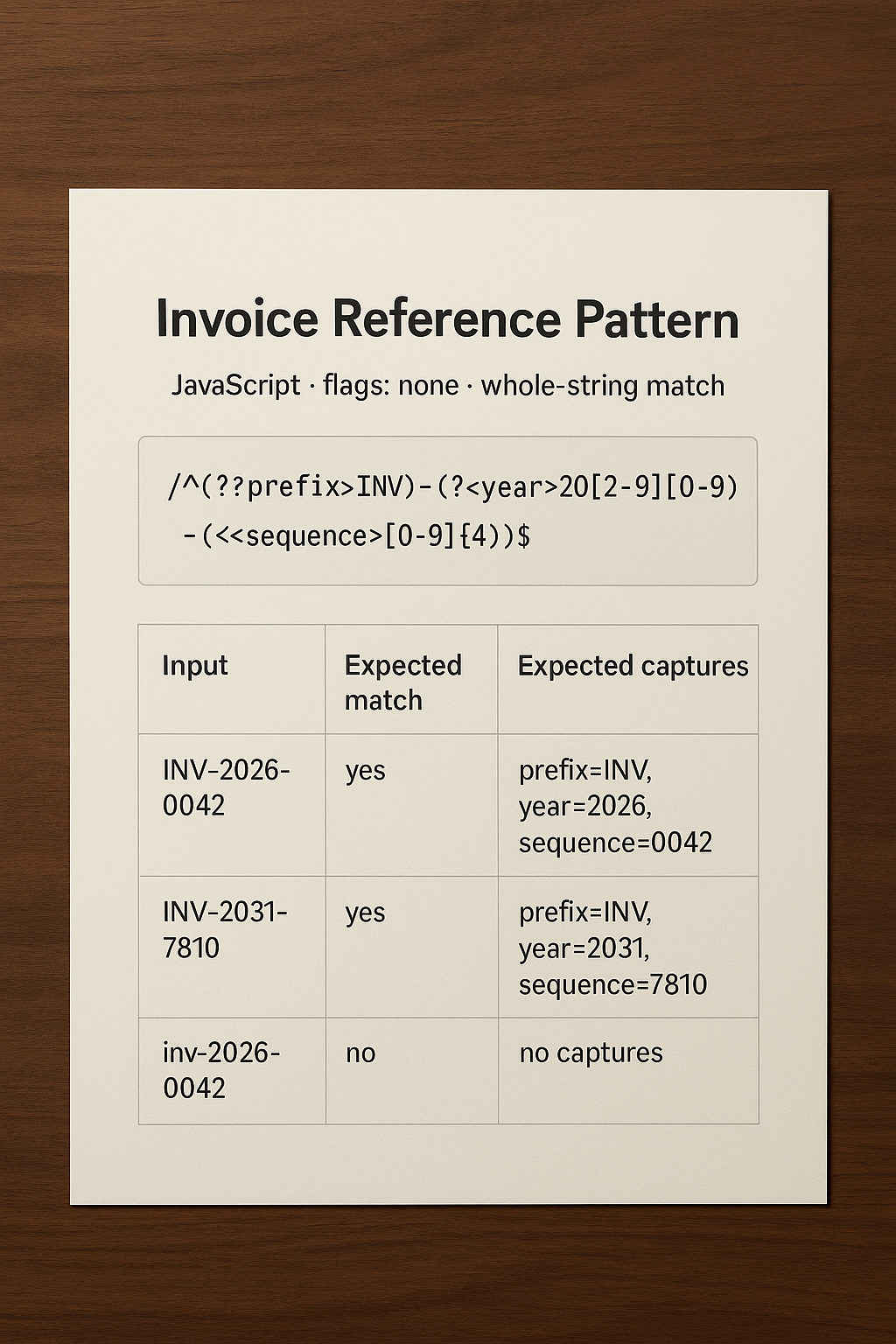Click the subtitle mentioning JavaScript flags: none
The height and width of the screenshot is (1344, 896).
(447, 385)
